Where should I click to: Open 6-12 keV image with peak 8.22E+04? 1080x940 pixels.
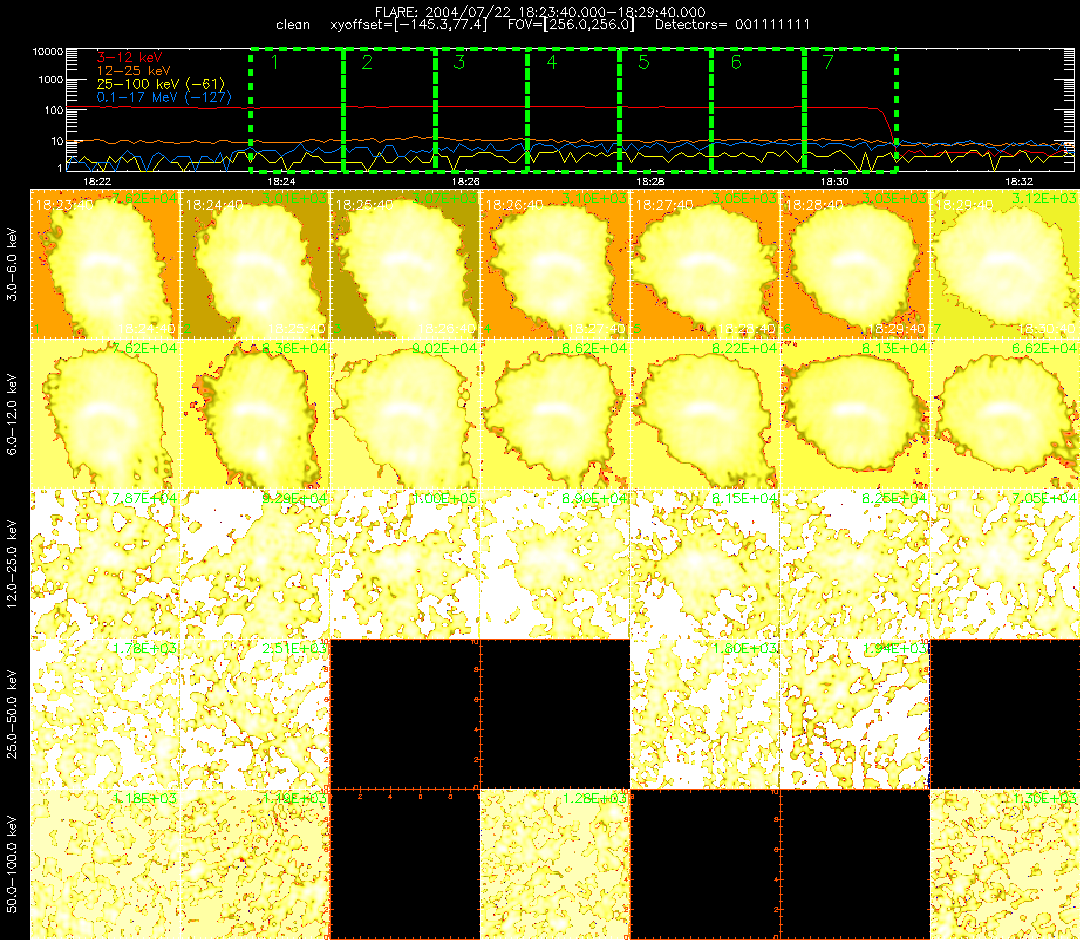click(705, 415)
